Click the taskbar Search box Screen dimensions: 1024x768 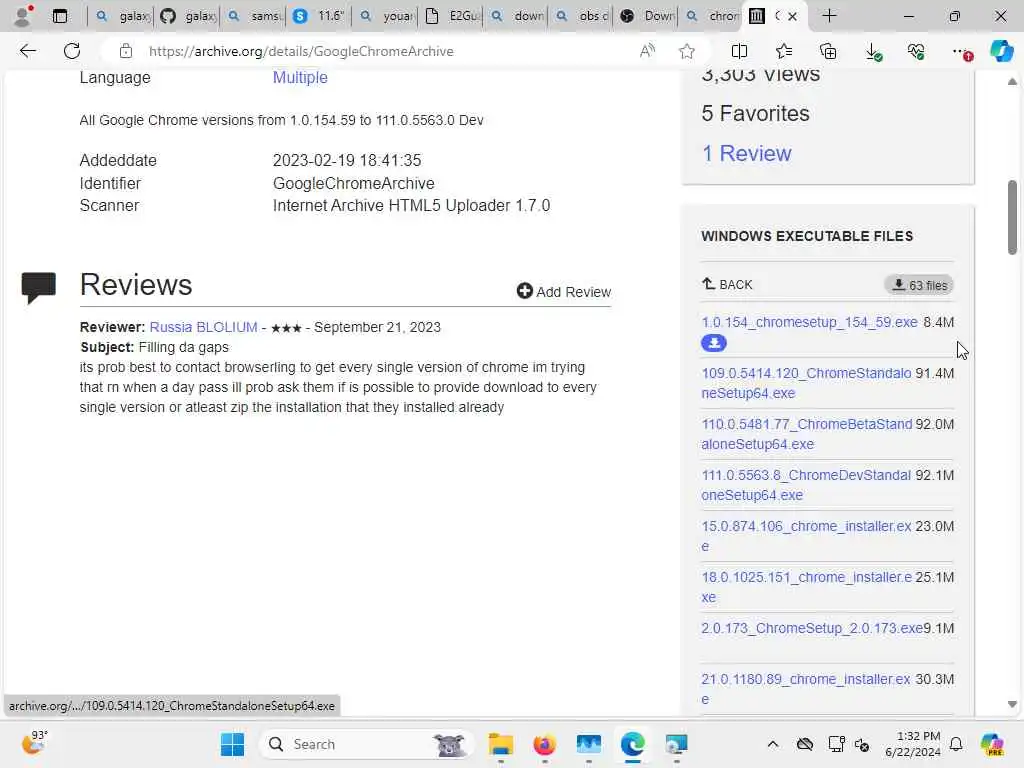366,744
